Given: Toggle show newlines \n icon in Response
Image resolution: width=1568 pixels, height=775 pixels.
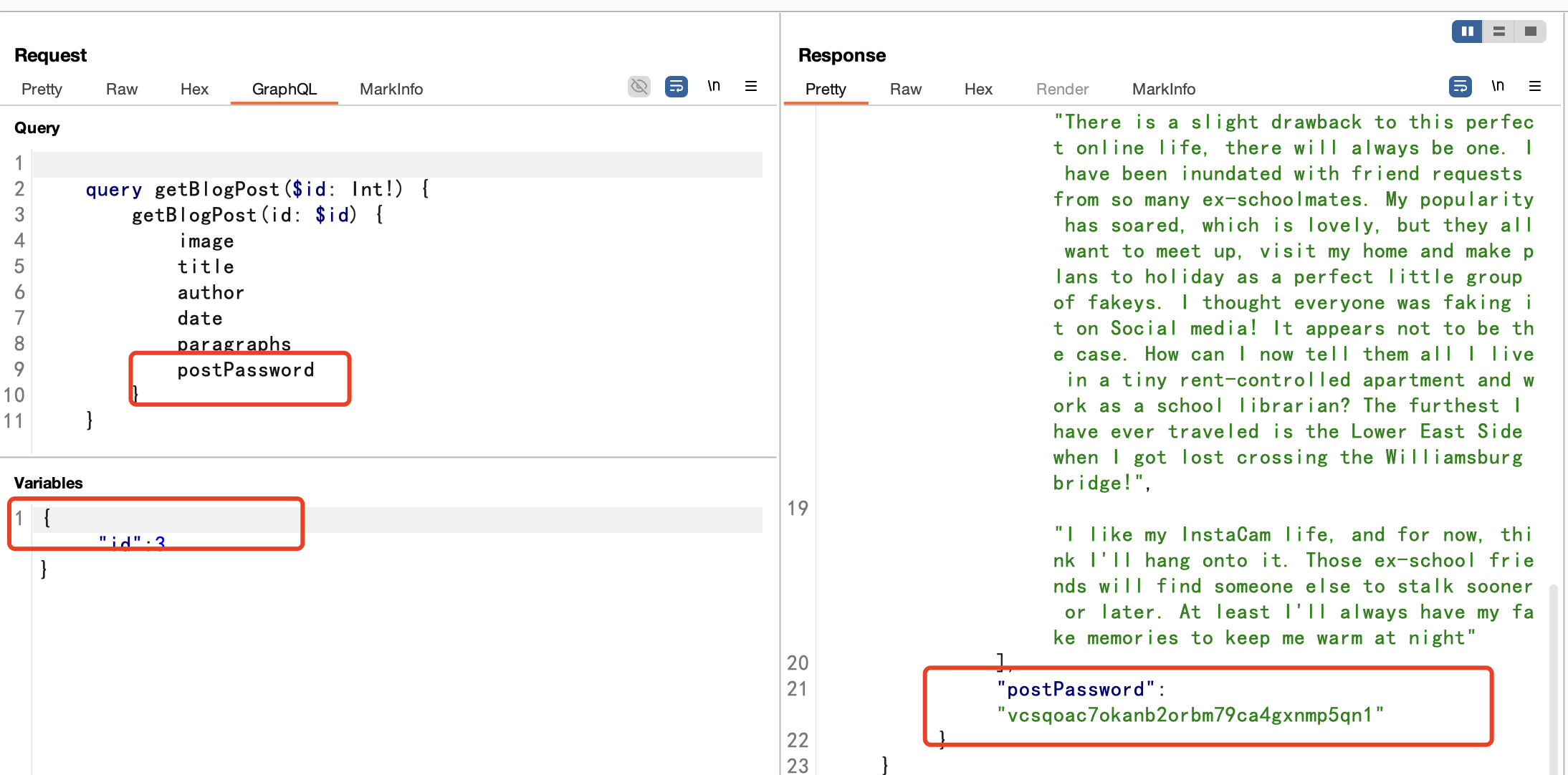Looking at the screenshot, I should click(1498, 87).
